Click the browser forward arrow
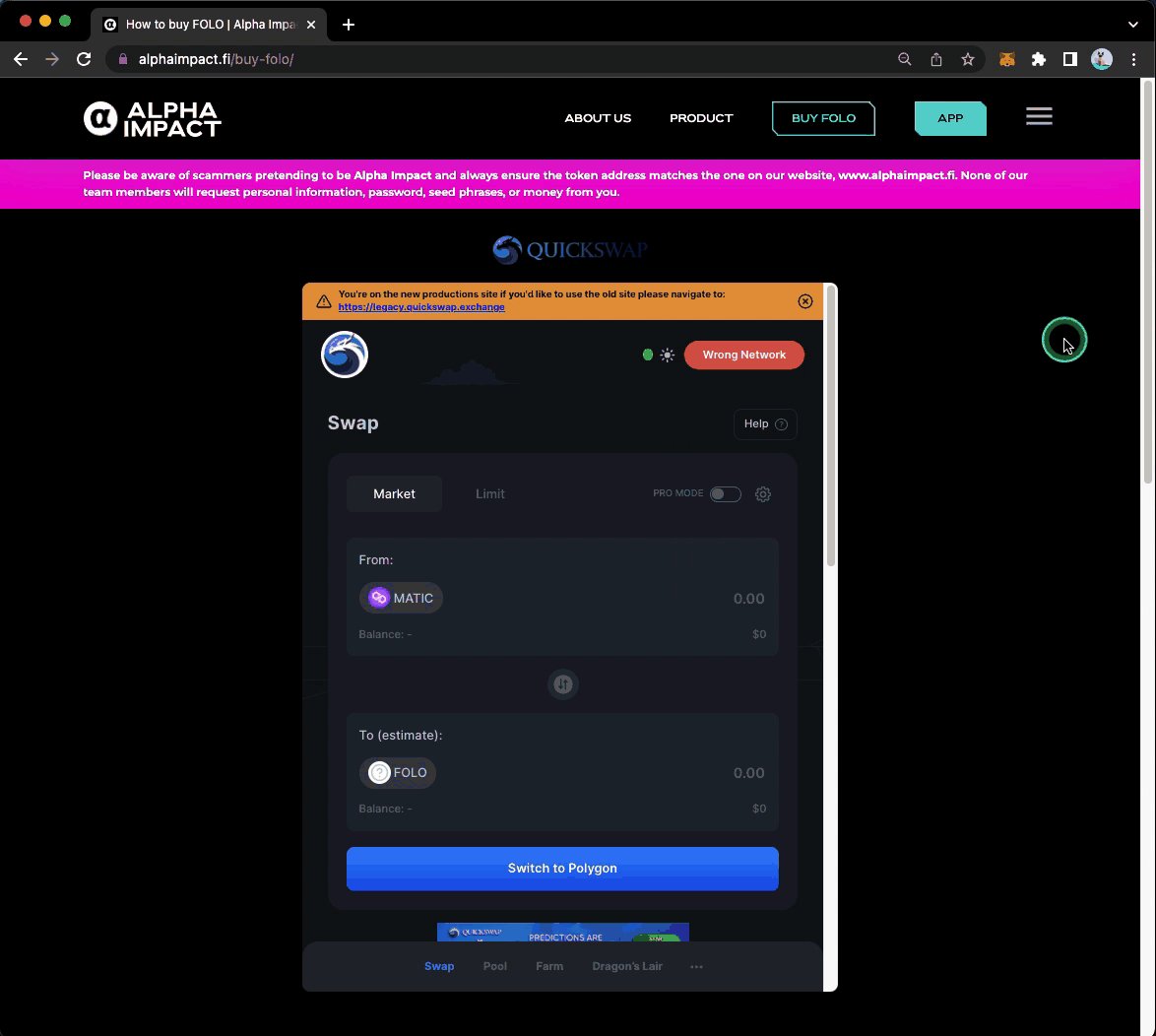 [51, 60]
